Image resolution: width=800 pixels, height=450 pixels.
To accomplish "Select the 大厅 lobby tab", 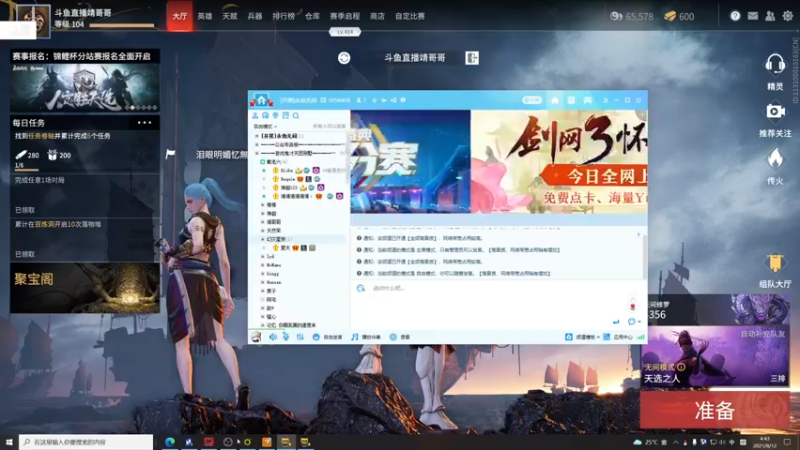I will click(180, 16).
